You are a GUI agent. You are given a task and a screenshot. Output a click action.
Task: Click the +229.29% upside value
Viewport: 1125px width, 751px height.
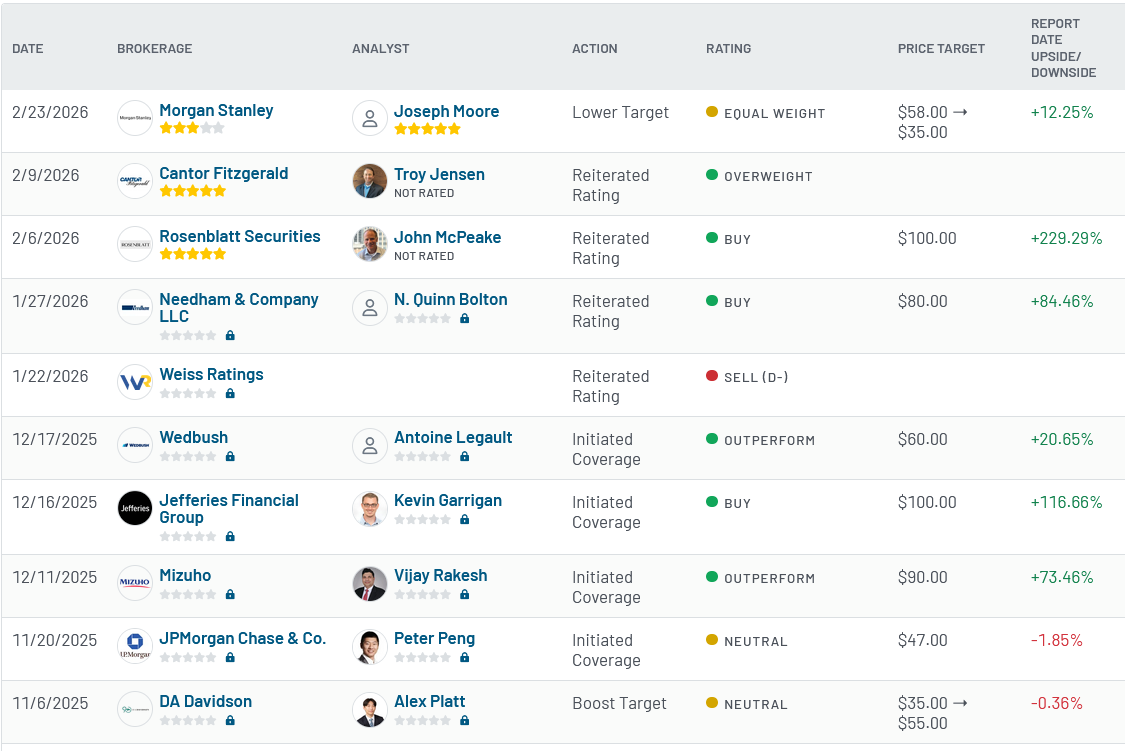1066,238
